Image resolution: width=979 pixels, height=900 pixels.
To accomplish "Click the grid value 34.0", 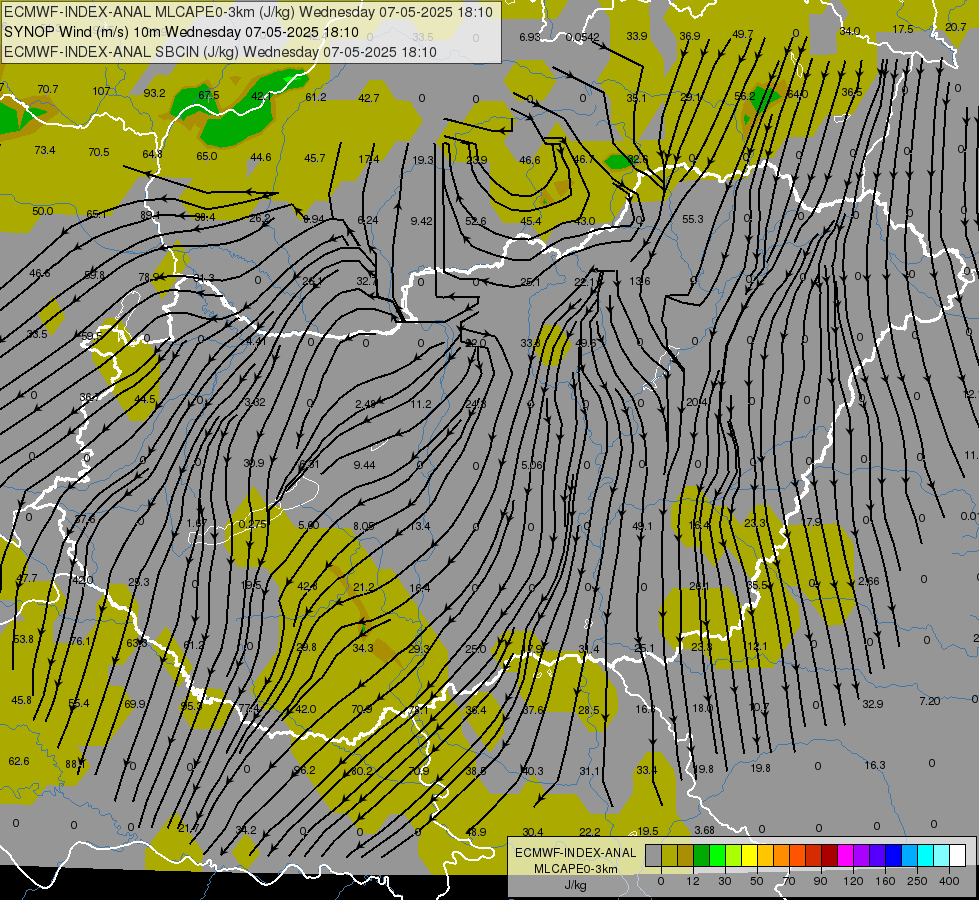I will 850,31.
